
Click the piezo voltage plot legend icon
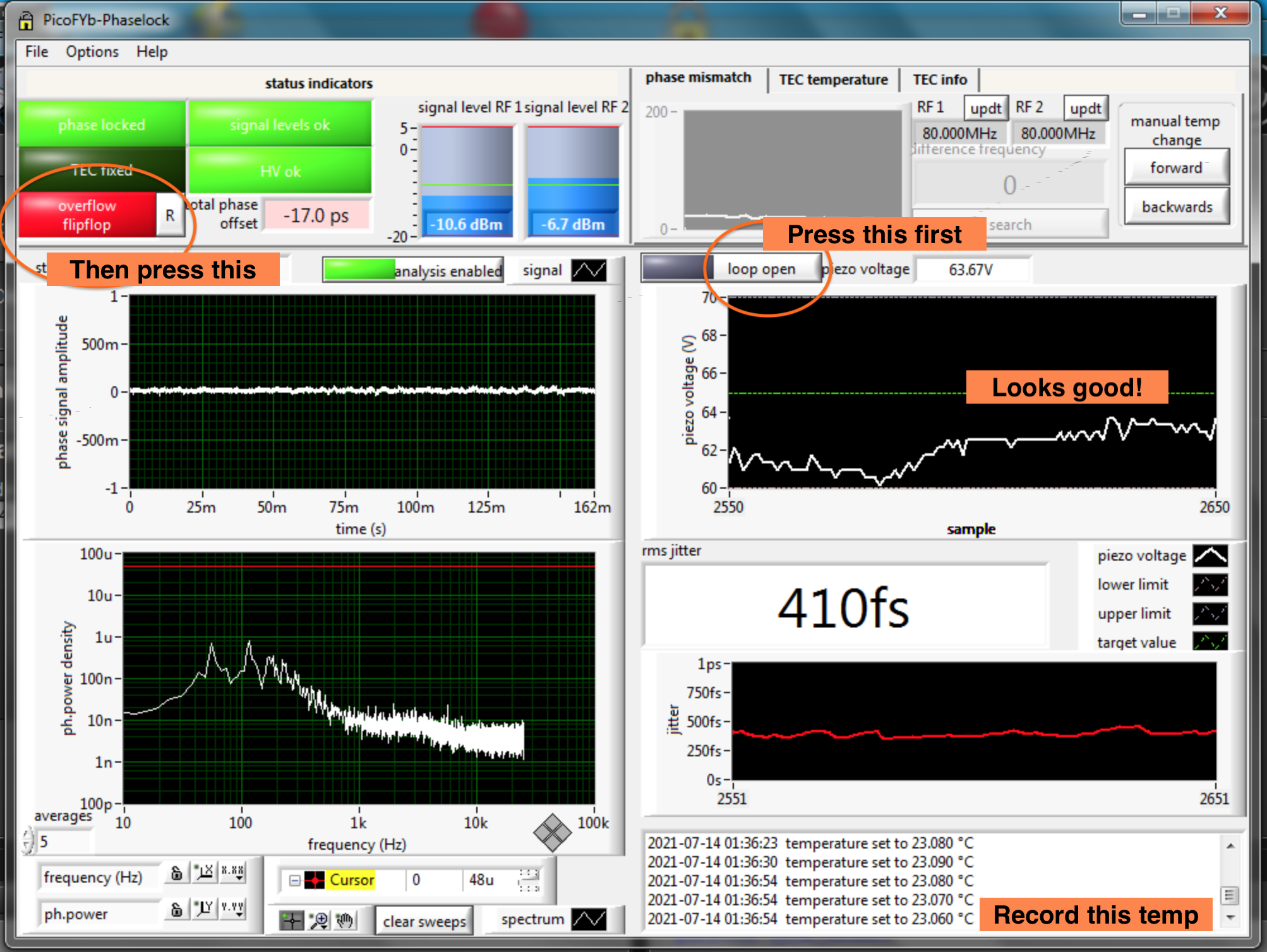click(x=1210, y=556)
